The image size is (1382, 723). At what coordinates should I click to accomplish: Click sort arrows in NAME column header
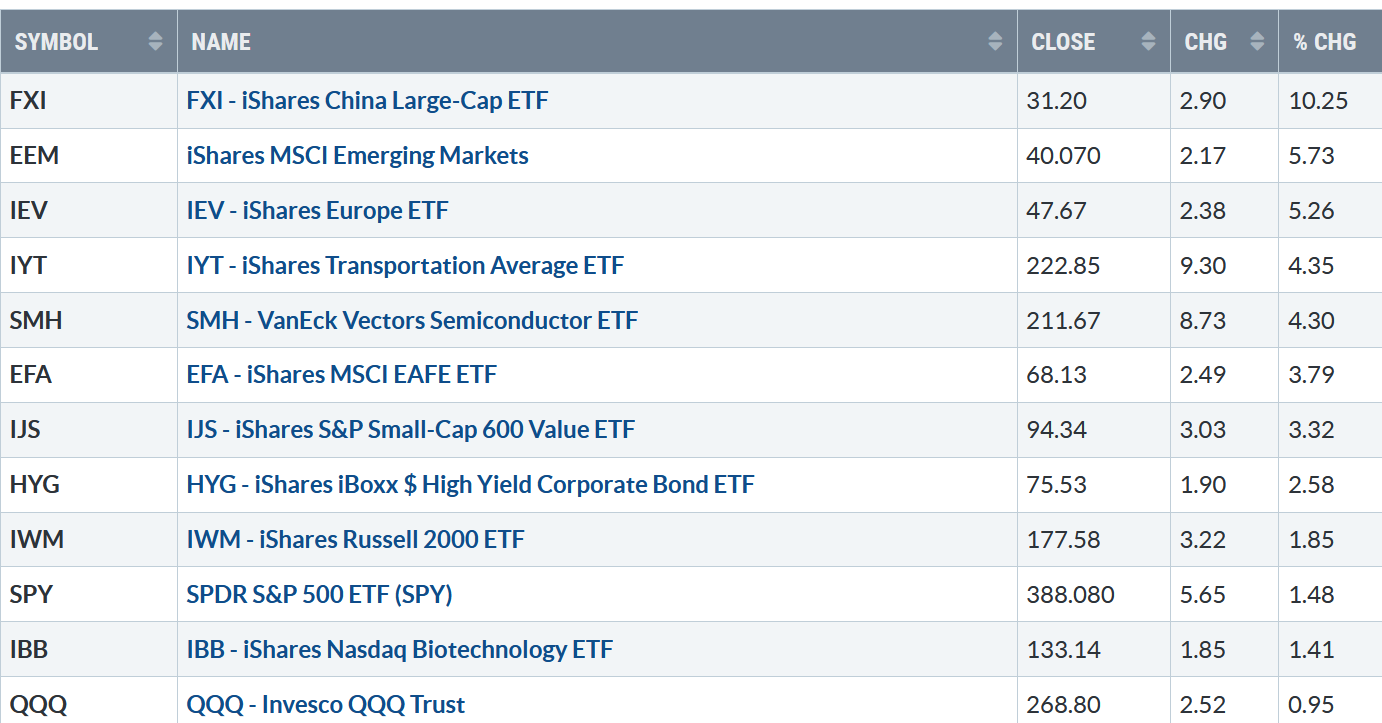(x=994, y=41)
